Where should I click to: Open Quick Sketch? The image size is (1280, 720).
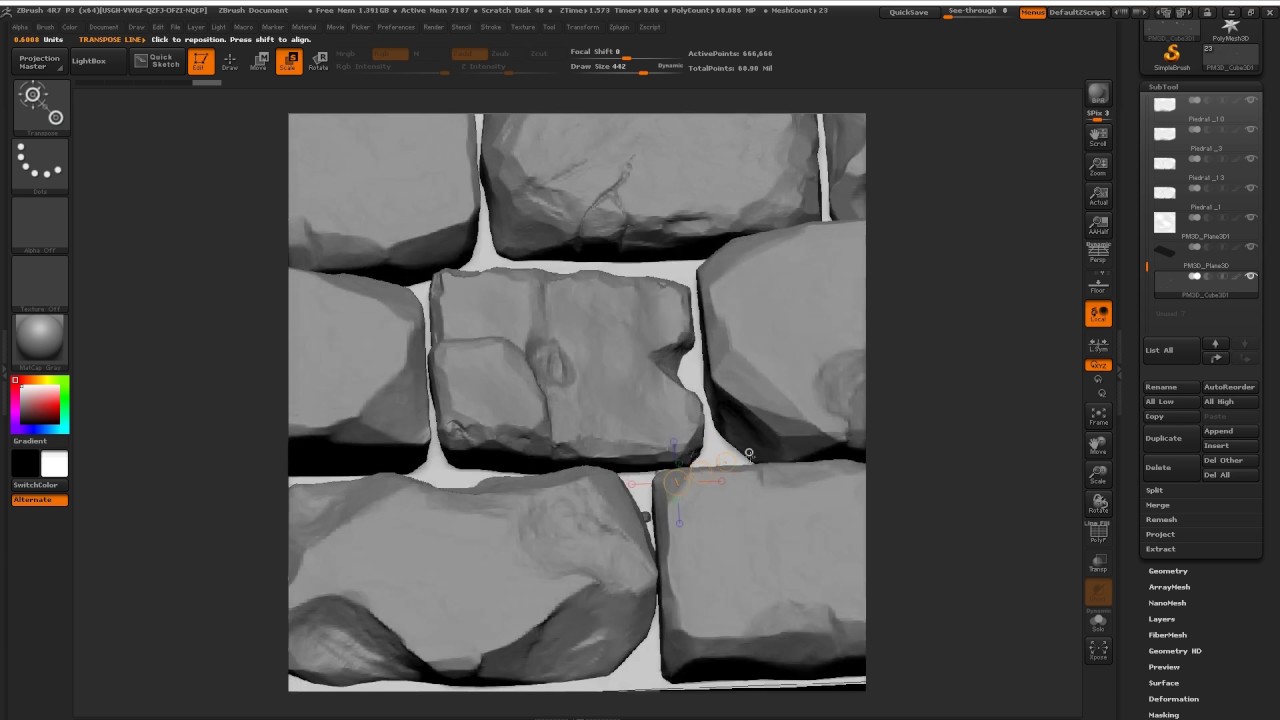(155, 61)
